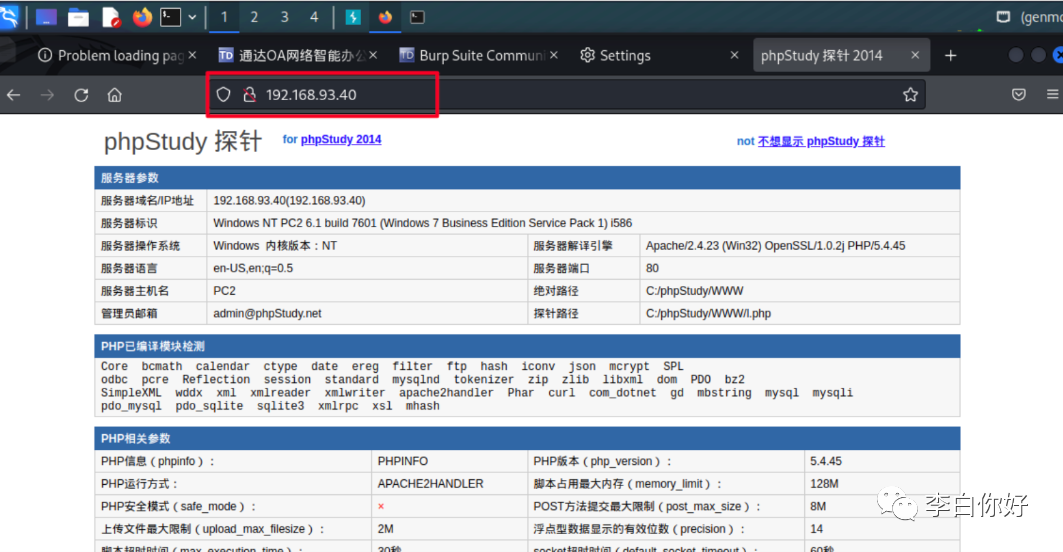Click the insecure connection lock icon

(249, 95)
